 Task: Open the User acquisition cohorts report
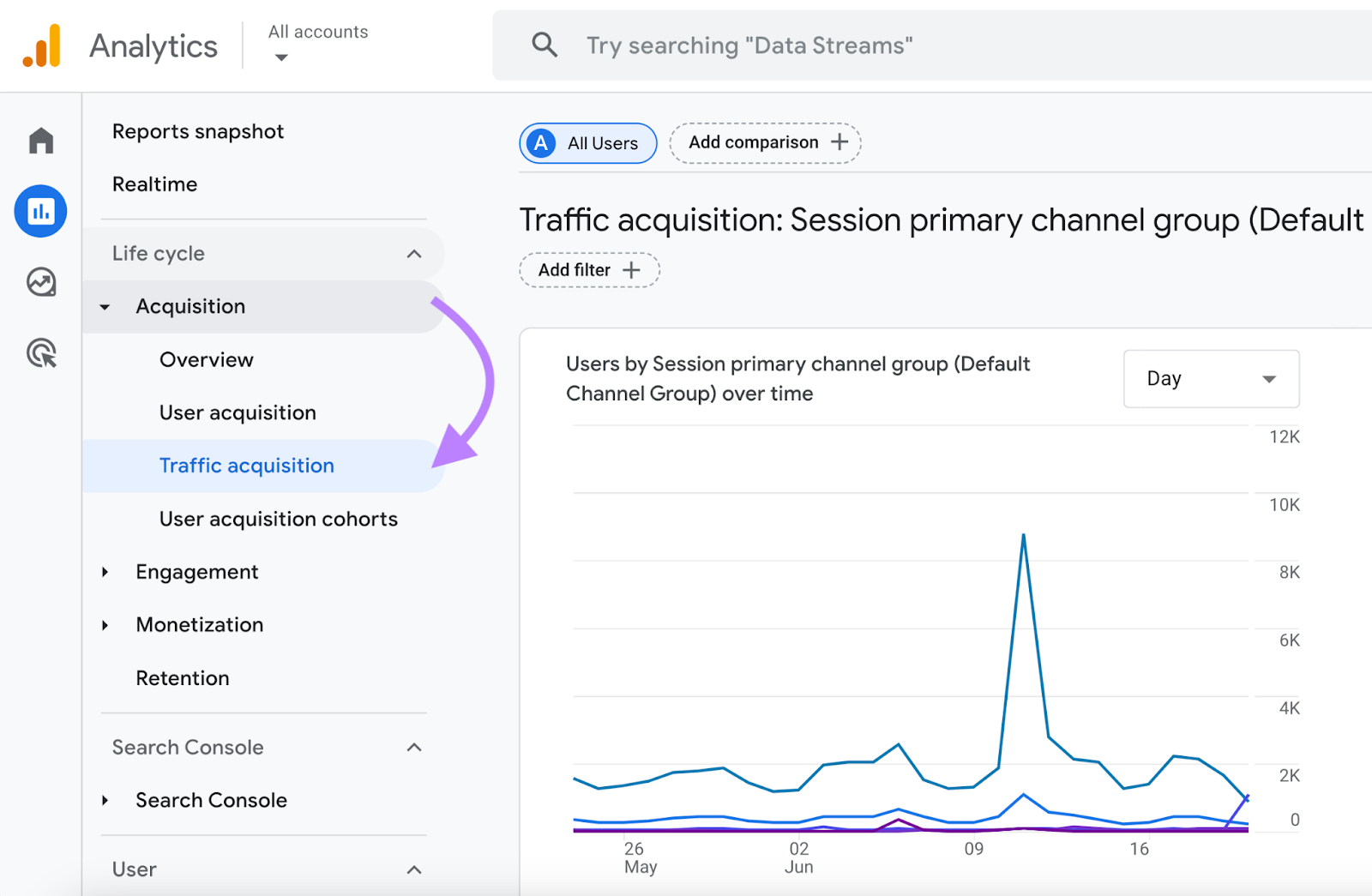click(278, 518)
